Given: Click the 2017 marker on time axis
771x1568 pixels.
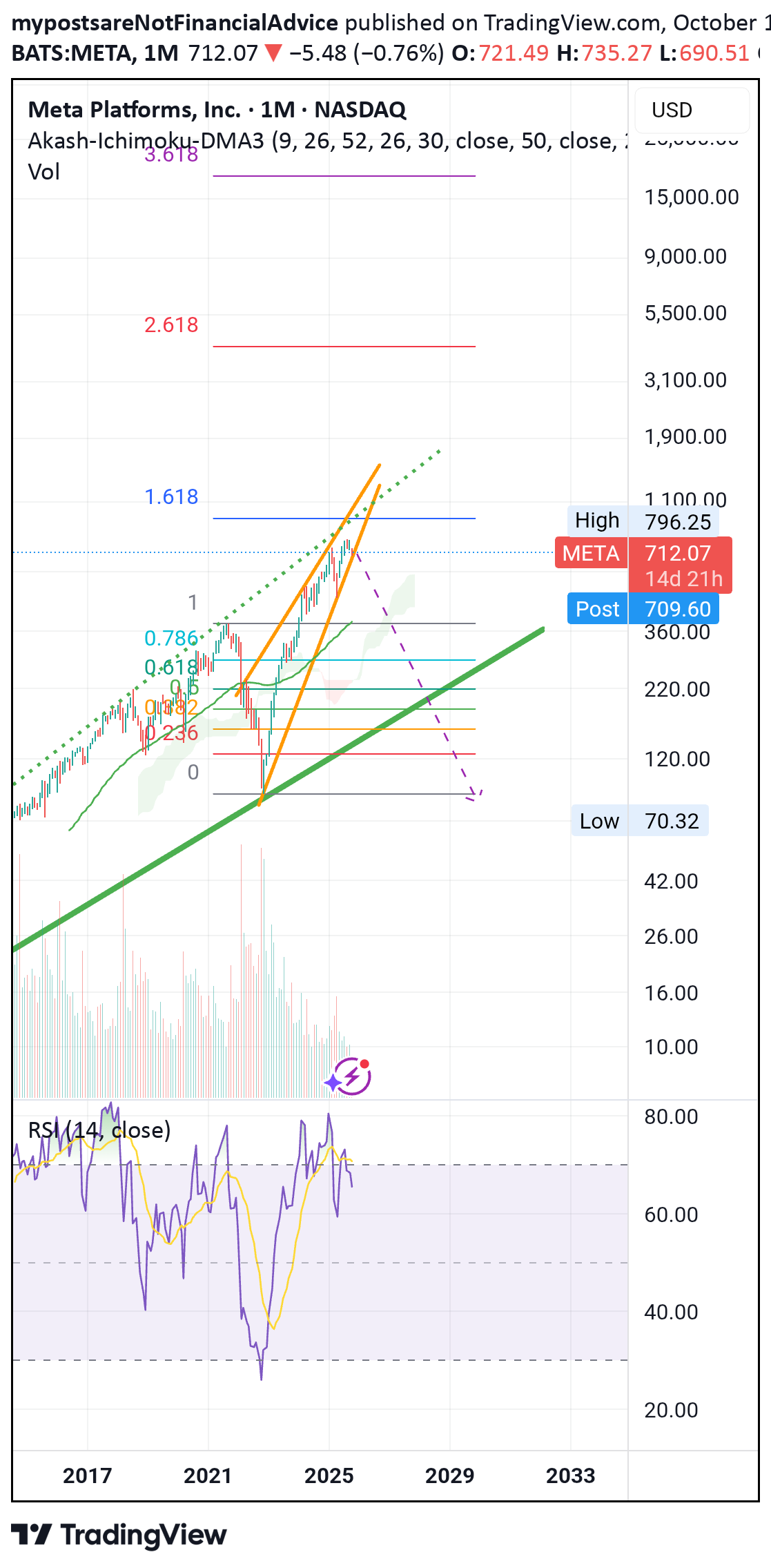Looking at the screenshot, I should (x=88, y=1475).
